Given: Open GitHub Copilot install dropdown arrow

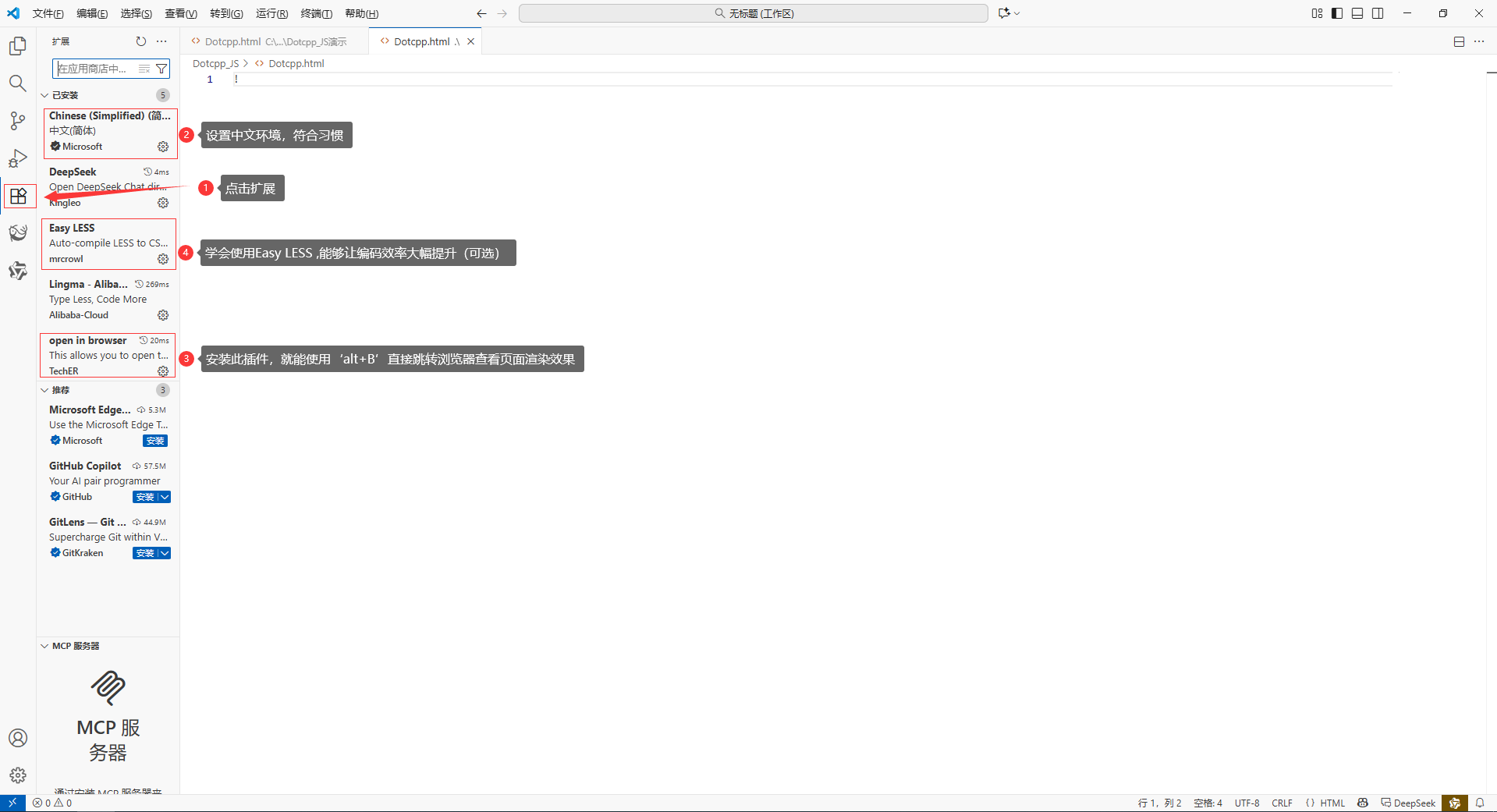Looking at the screenshot, I should tap(165, 497).
